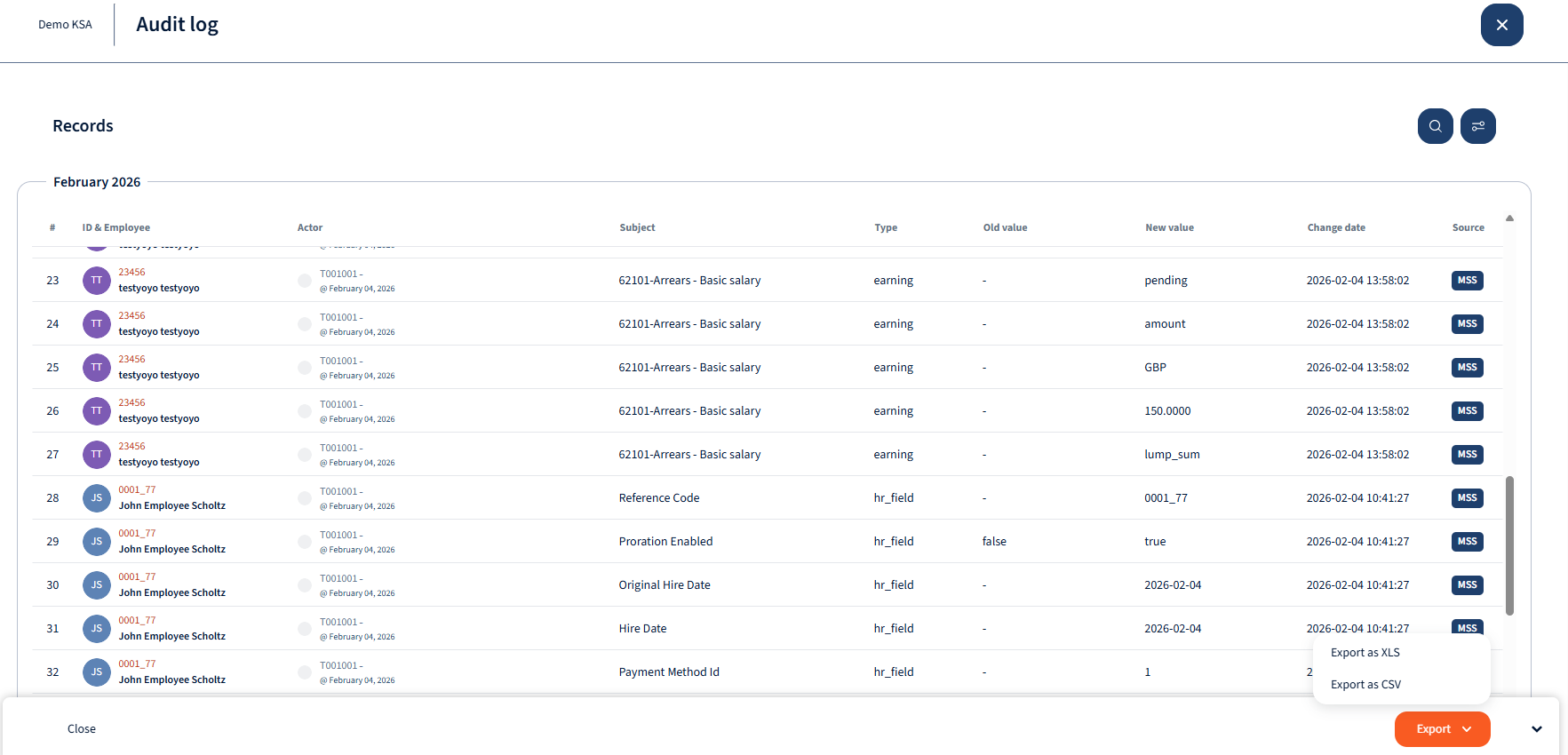Image resolution: width=1568 pixels, height=755 pixels.
Task: Click the JS avatar in row 31
Action: click(97, 629)
